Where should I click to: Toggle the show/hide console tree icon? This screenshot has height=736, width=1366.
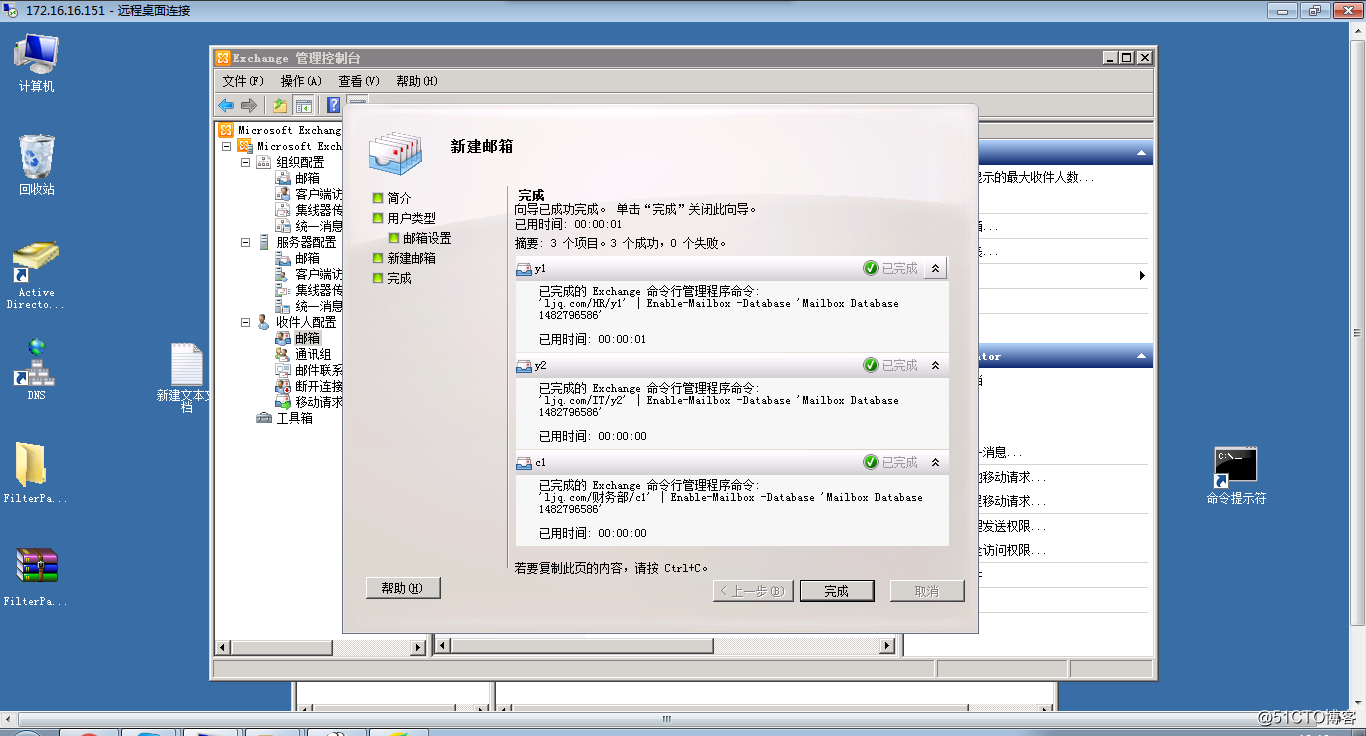pos(303,105)
